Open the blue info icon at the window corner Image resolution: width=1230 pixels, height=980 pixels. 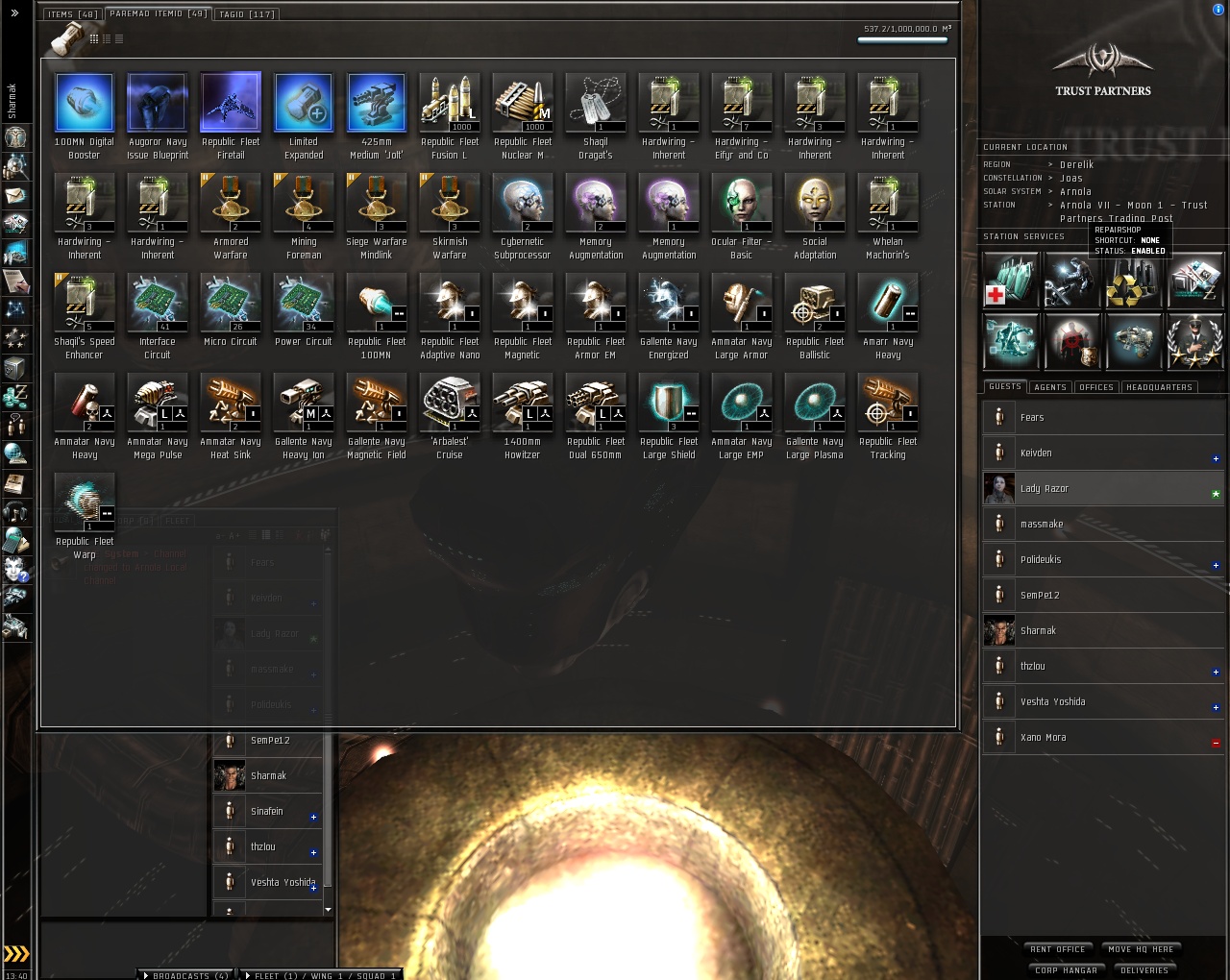[1218, 9]
